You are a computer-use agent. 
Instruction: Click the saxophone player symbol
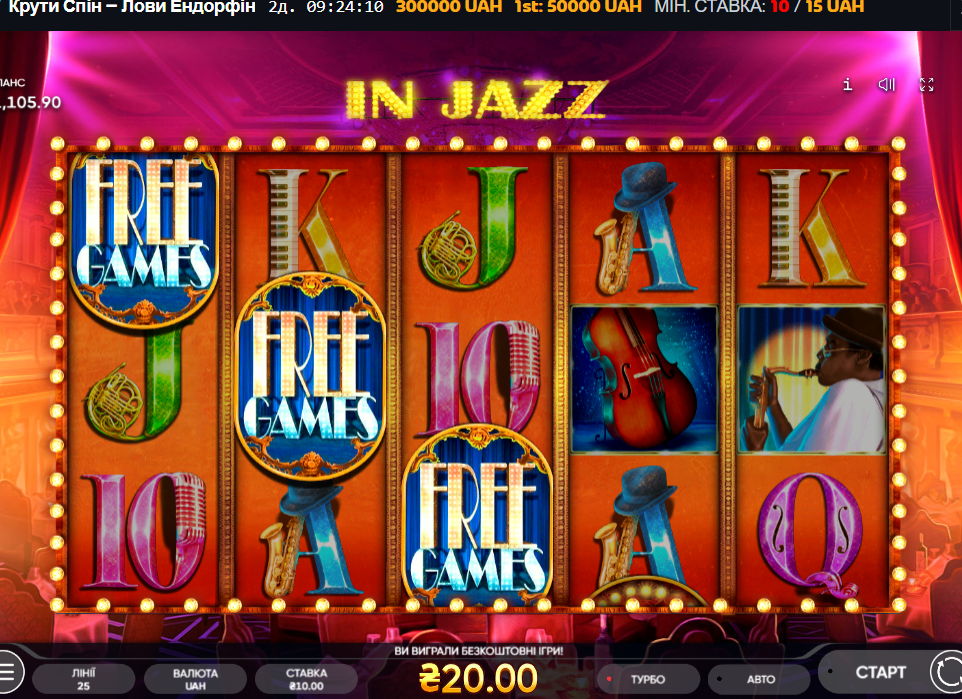point(811,379)
